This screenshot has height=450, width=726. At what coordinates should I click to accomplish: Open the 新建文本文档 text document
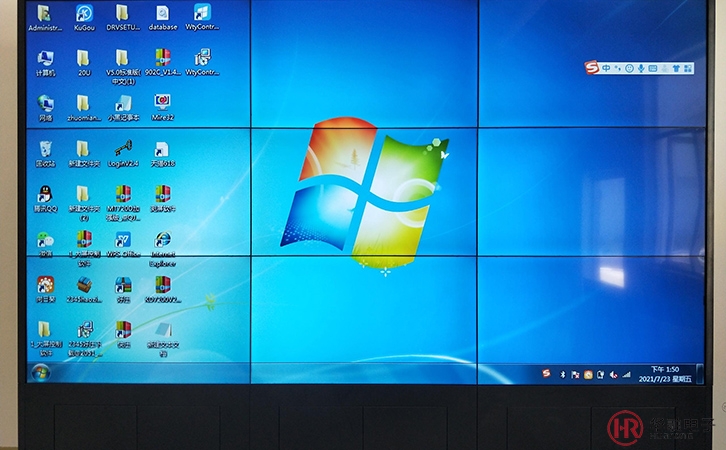[x=163, y=338]
